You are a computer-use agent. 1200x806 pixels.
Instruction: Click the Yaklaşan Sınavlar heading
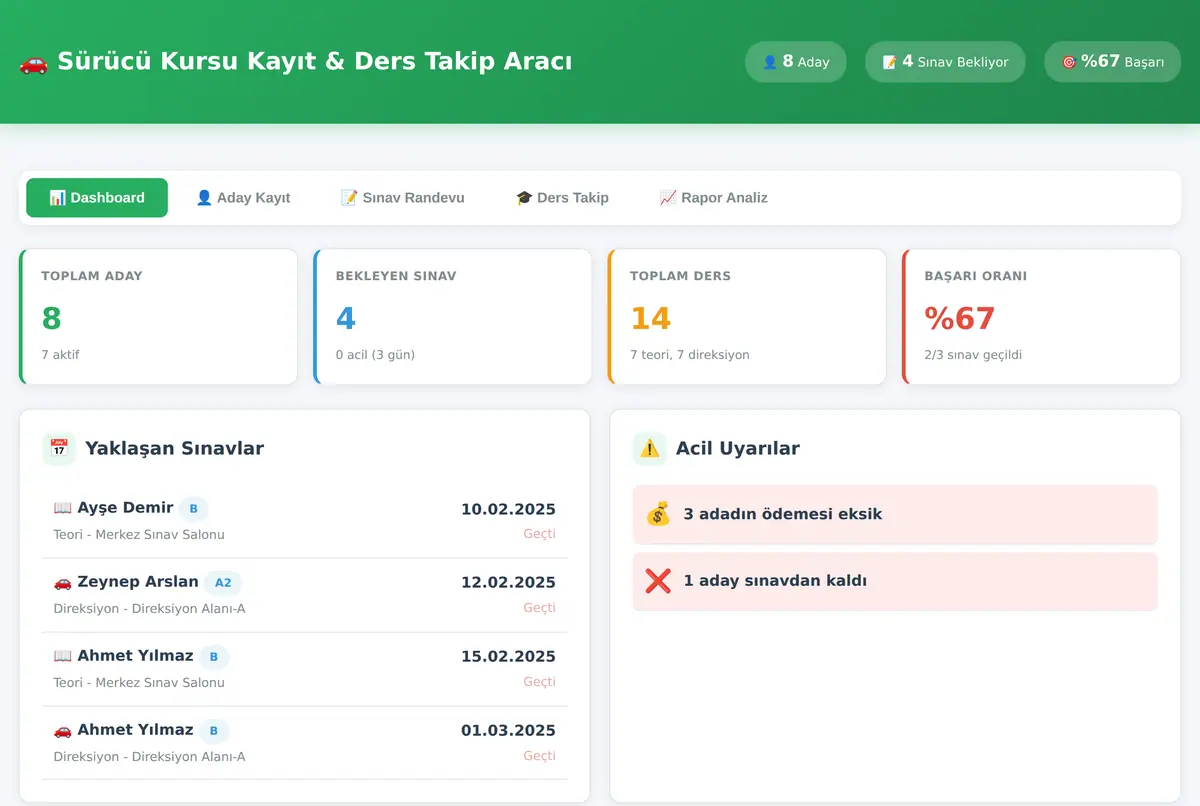174,448
